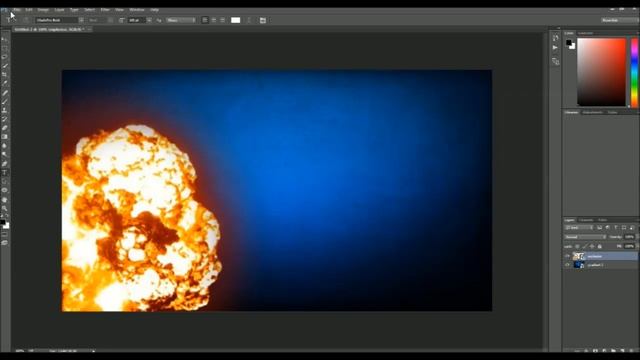Toggle the Character and Paragraph panels
Screen dimensions: 640x360
click(x=263, y=20)
